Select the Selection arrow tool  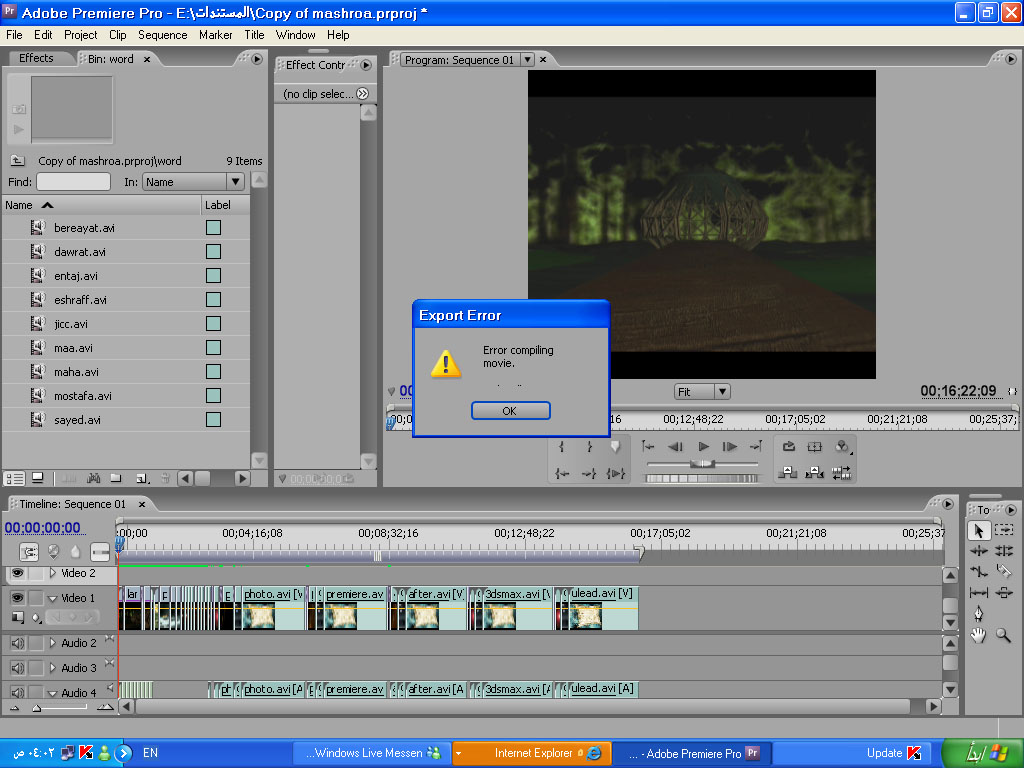978,530
